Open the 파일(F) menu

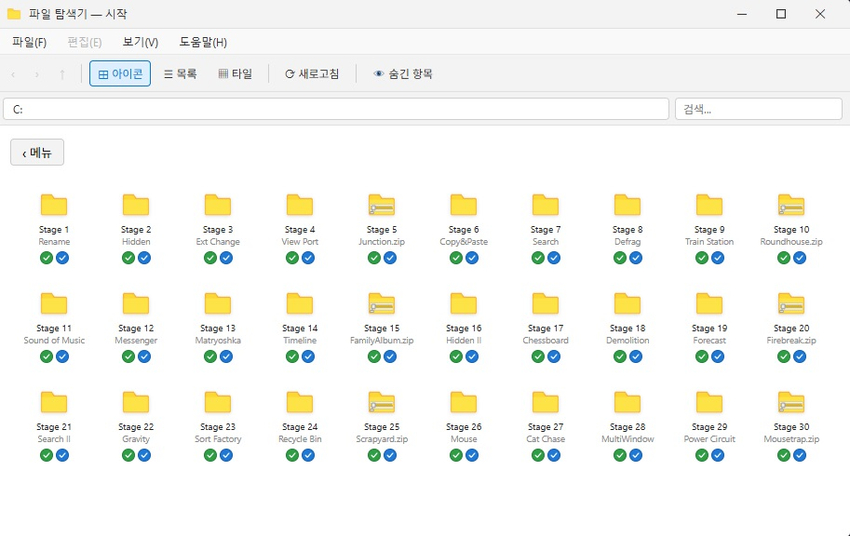[x=29, y=42]
